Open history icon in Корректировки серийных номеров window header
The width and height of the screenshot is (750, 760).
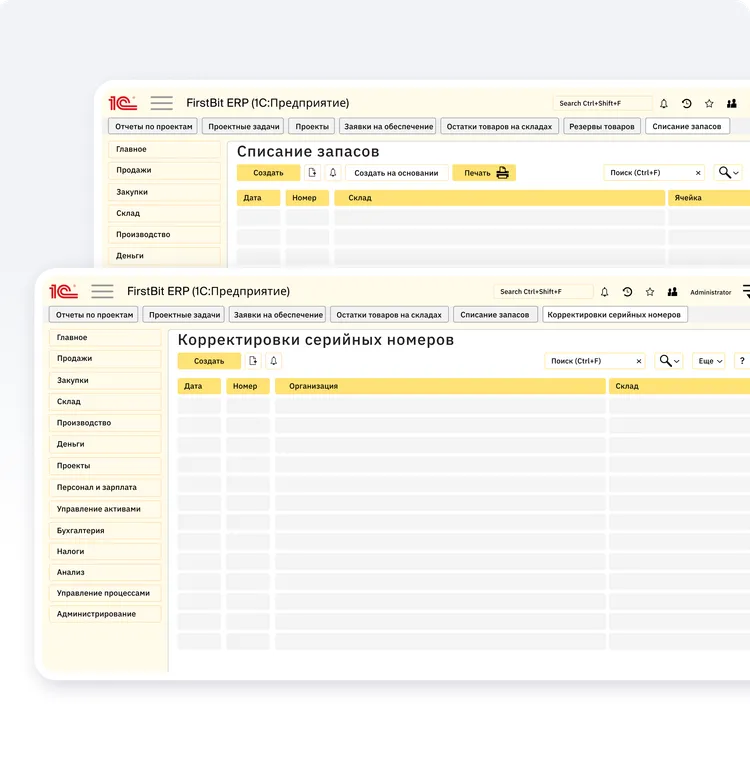click(627, 292)
